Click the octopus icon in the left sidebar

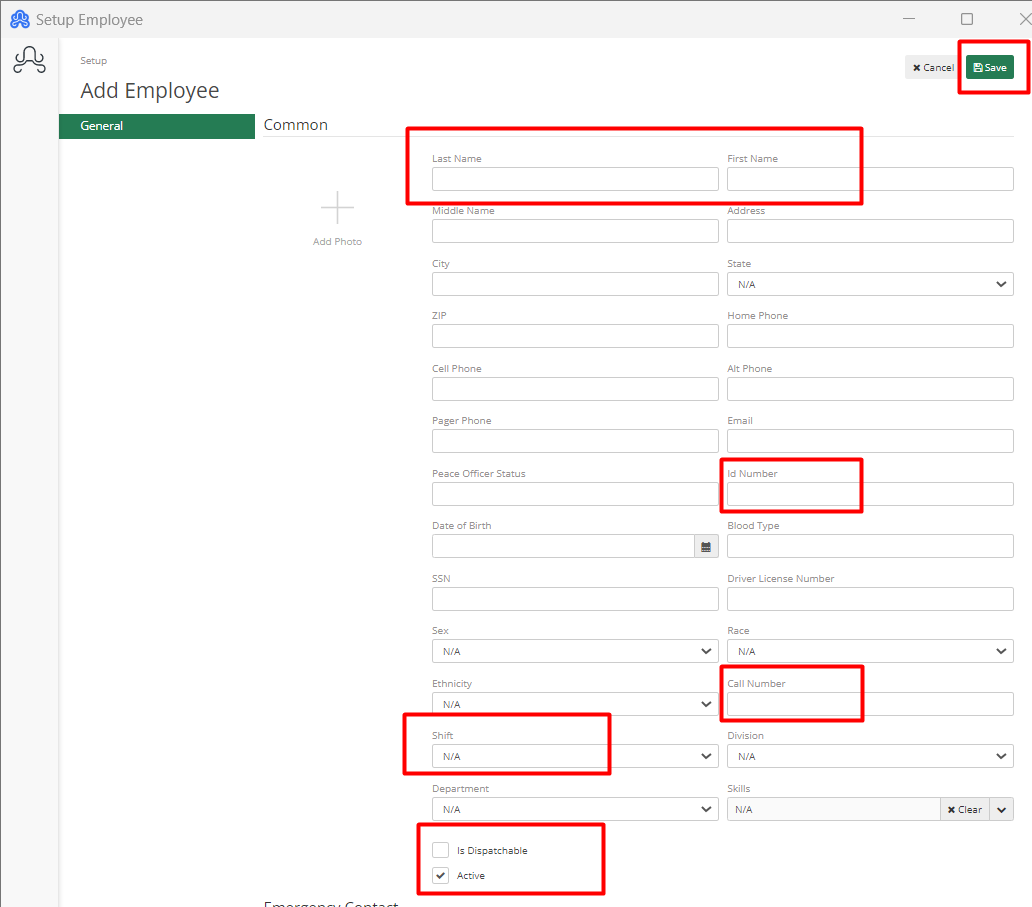[29, 60]
